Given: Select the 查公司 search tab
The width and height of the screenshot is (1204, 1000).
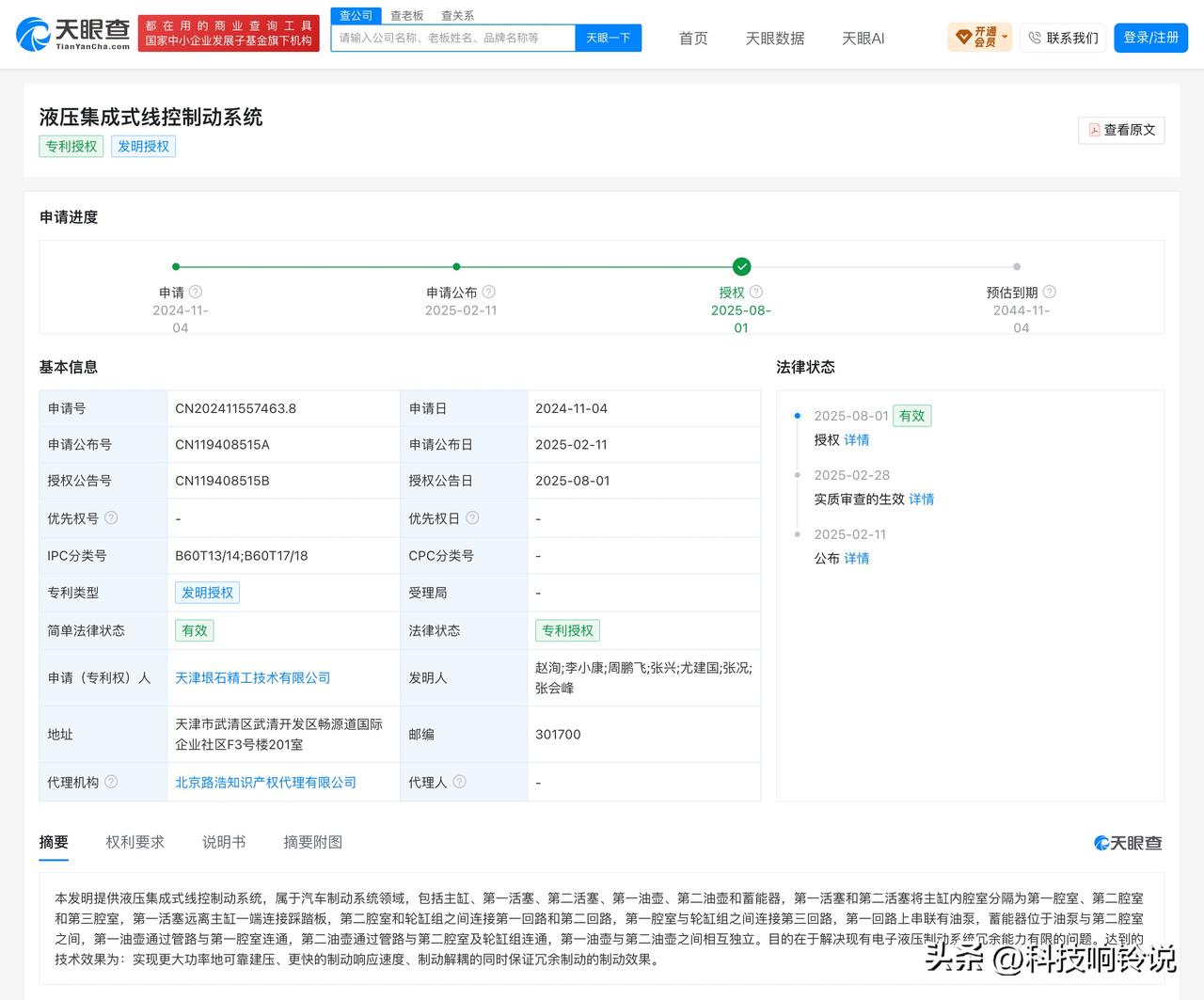Looking at the screenshot, I should click(x=356, y=15).
